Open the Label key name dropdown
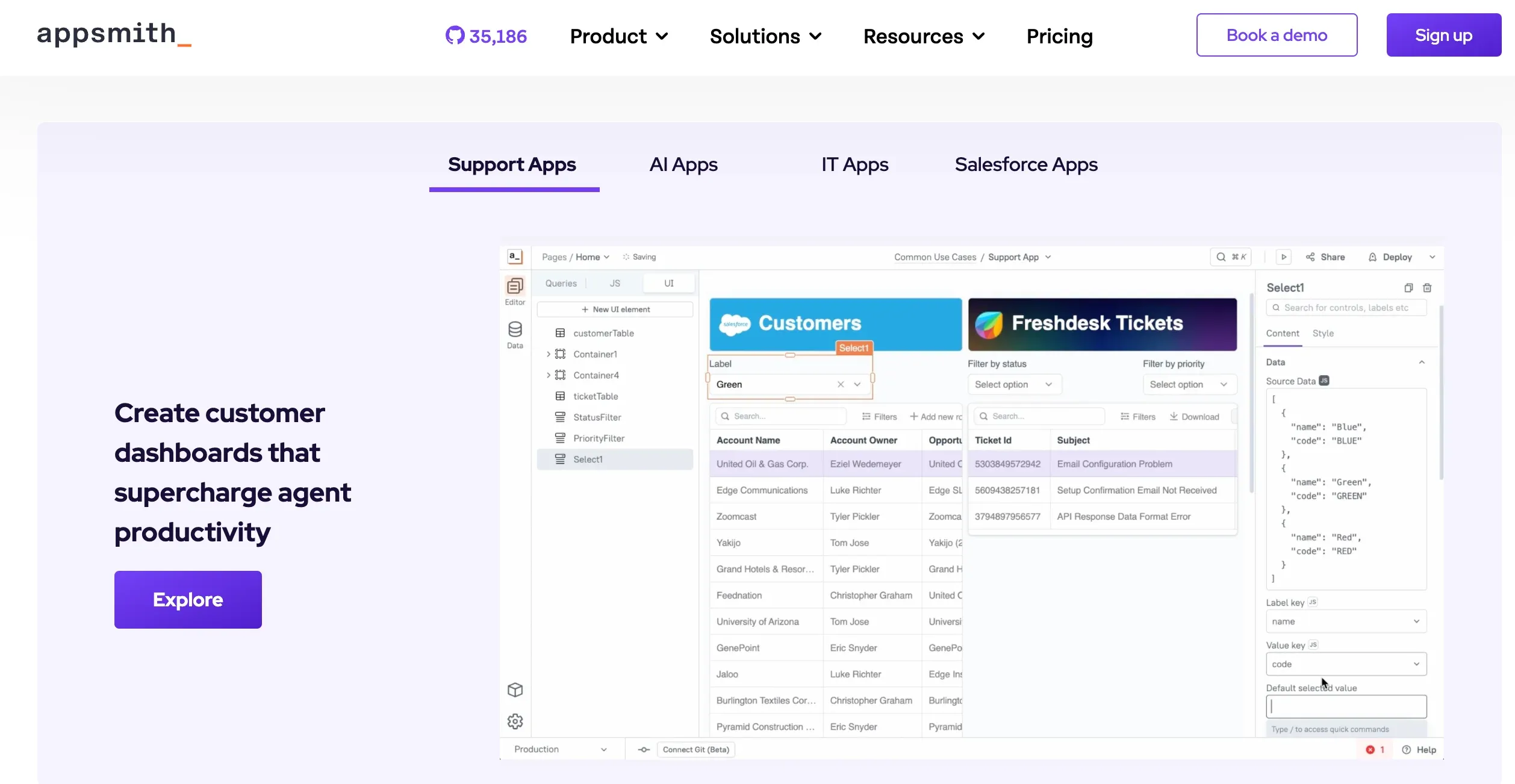 click(x=1346, y=621)
